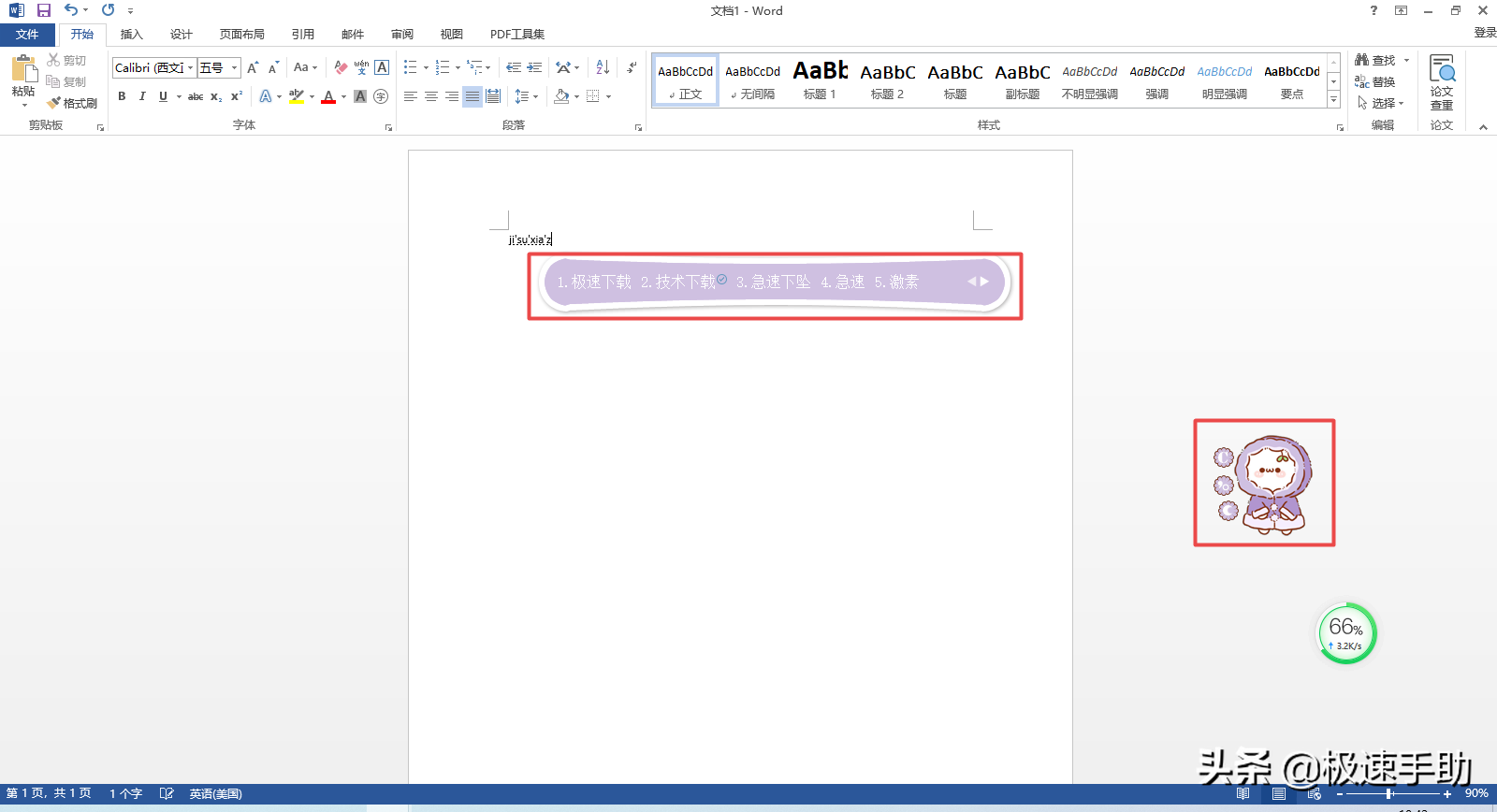Expand the bullet list options arrow
The height and width of the screenshot is (812, 1497).
click(x=426, y=67)
